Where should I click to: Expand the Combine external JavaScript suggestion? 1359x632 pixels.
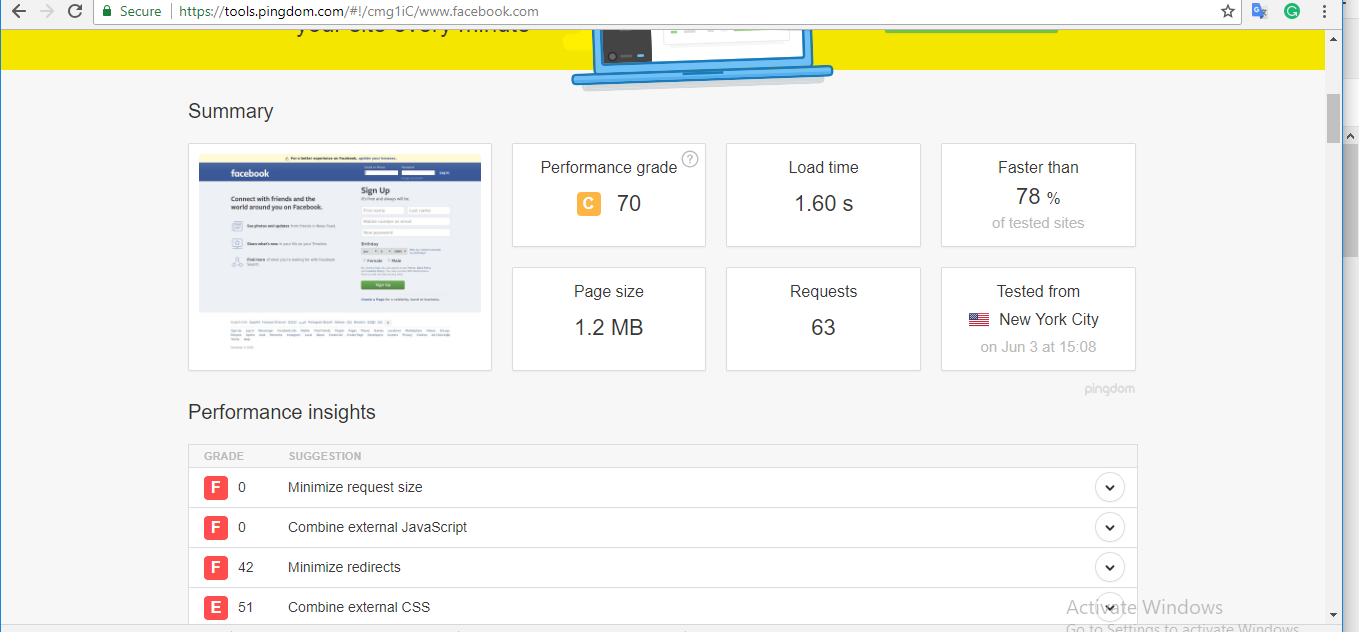click(1110, 528)
